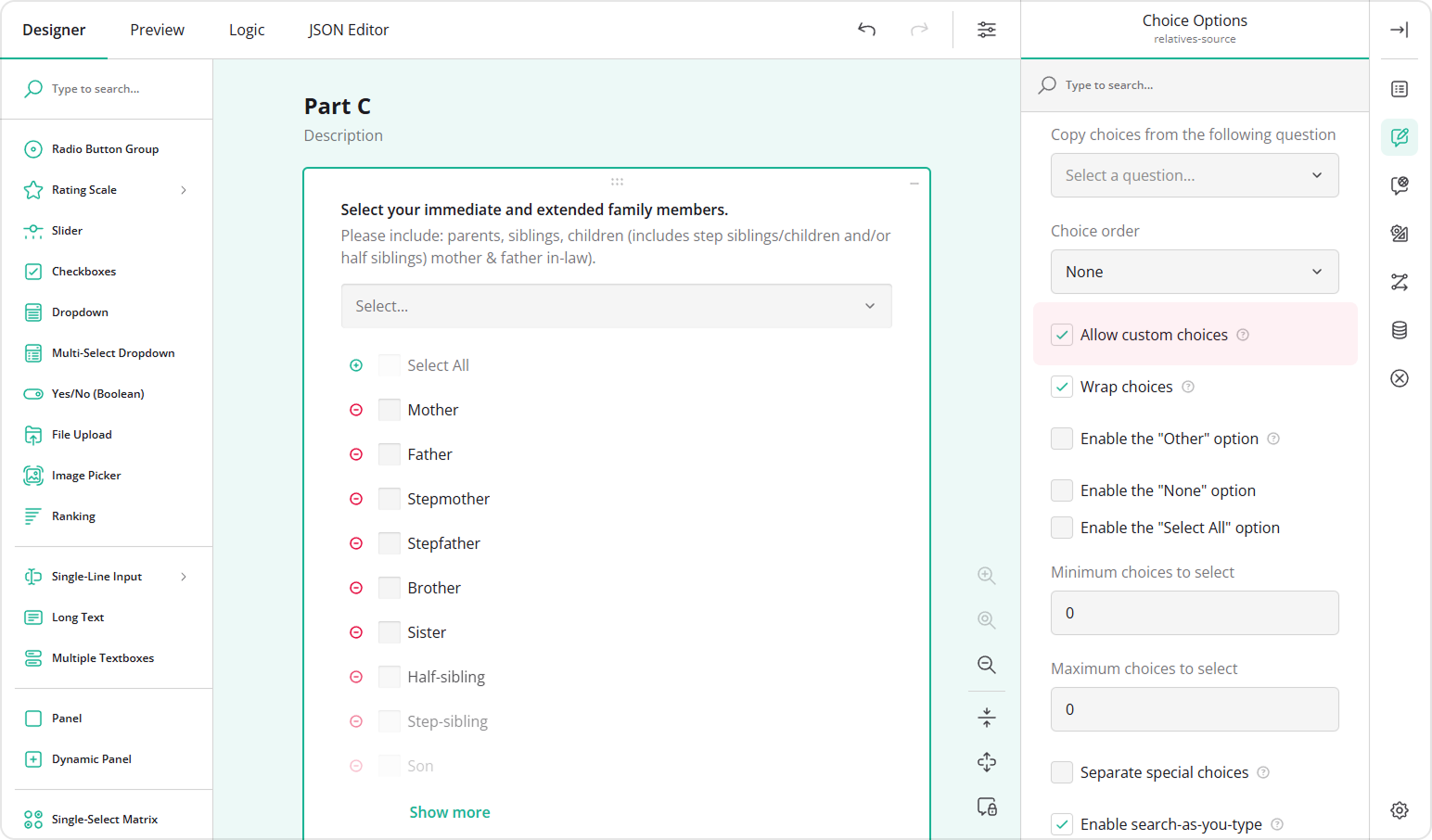
Task: Open the General settings tab icon
Action: [1400, 89]
